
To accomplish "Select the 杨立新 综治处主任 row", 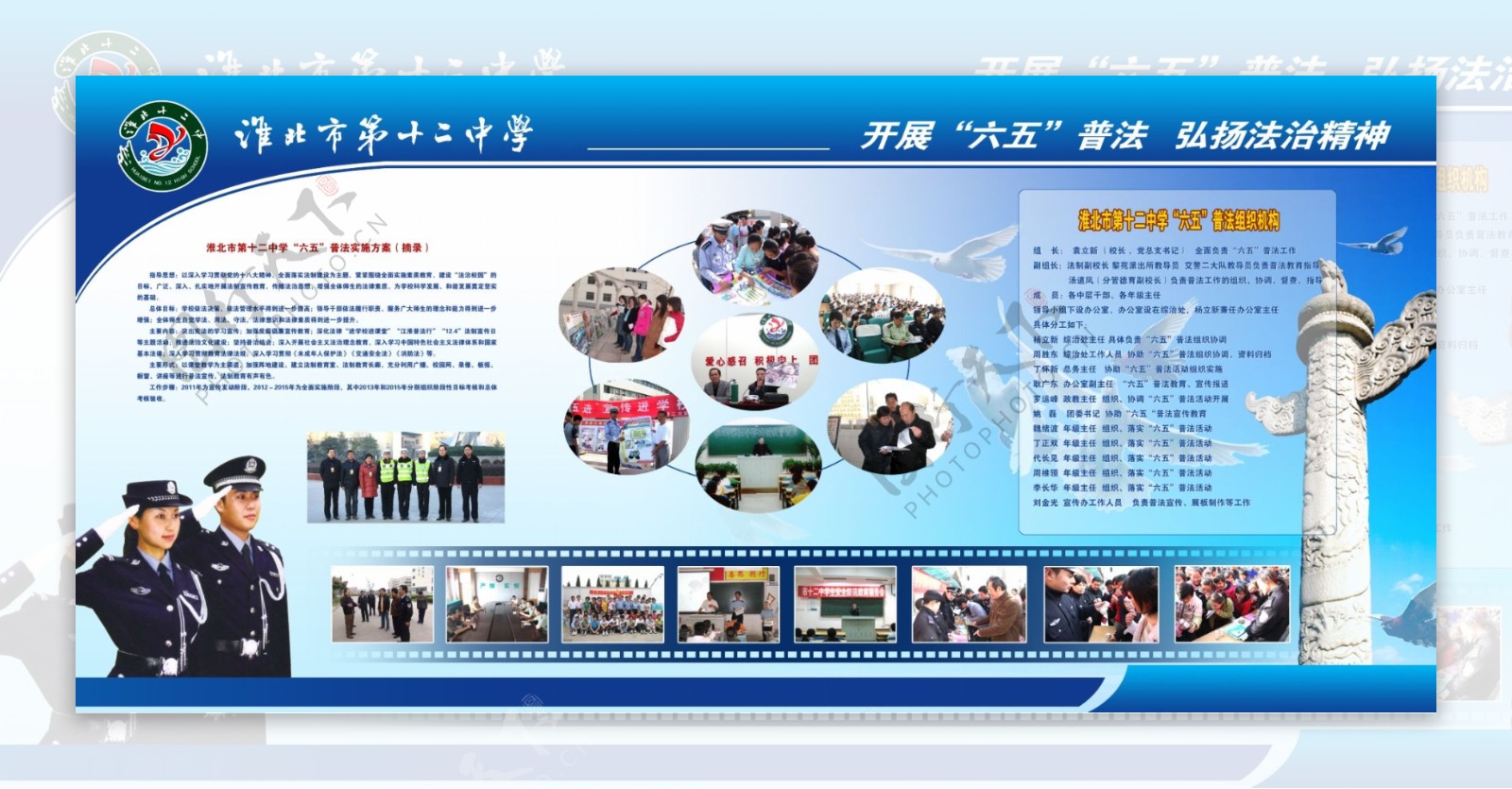I will pos(1129,340).
